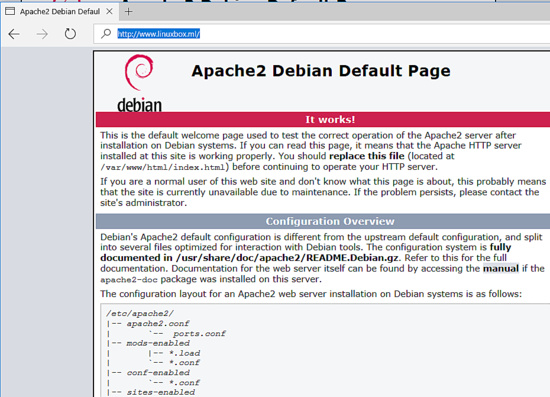
Task: Click the 'It works!' banner text
Action: coord(330,120)
